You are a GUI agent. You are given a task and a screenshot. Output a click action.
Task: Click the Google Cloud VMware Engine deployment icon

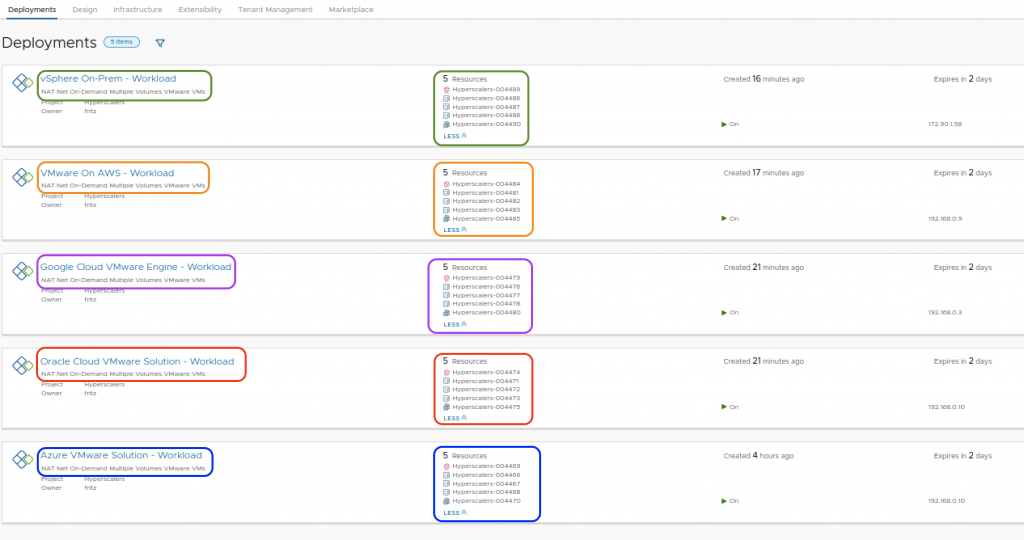pos(22,271)
